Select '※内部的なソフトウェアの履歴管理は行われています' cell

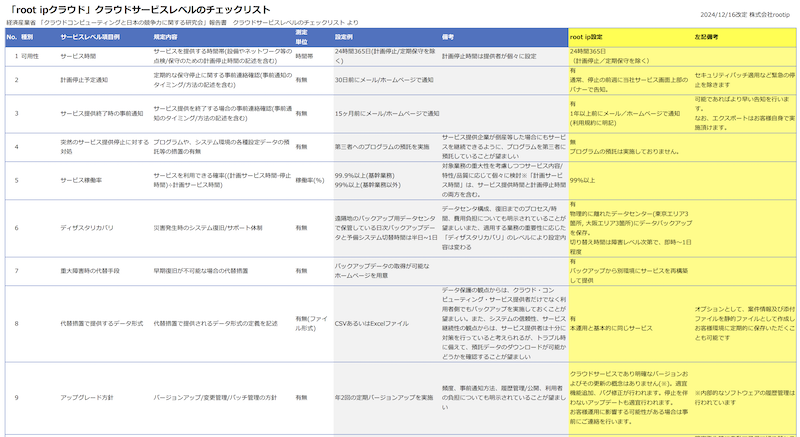pos(744,397)
